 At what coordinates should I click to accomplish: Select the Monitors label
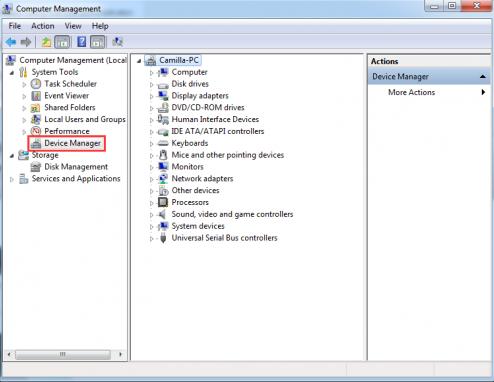click(x=187, y=167)
